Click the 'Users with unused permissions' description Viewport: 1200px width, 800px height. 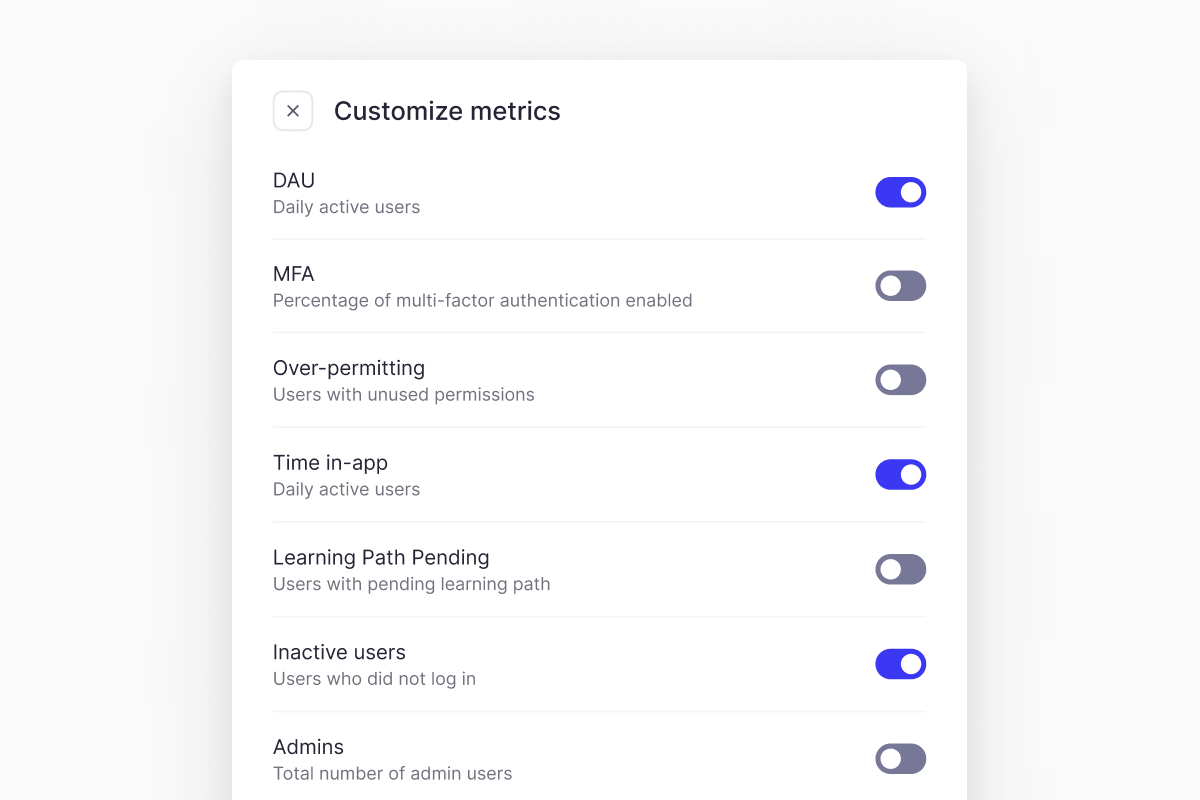click(x=403, y=395)
